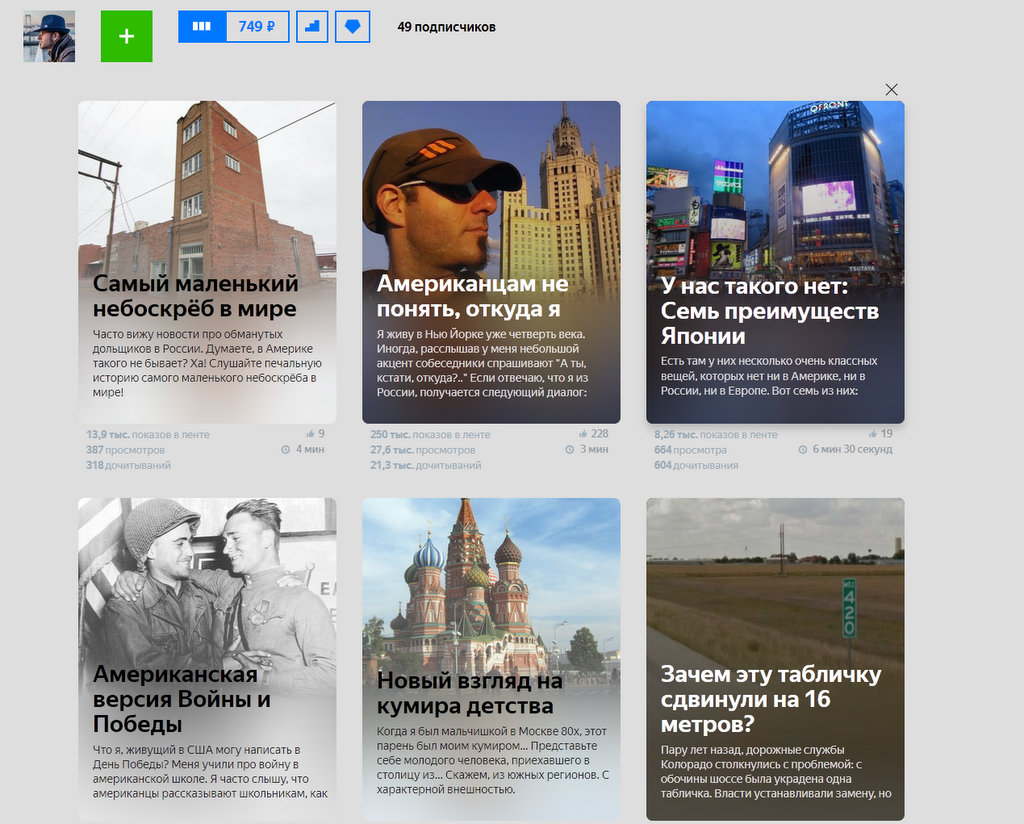Open article 'Американская версия Войны и Победы'
Screen dimensions: 1024x824
pos(182,698)
